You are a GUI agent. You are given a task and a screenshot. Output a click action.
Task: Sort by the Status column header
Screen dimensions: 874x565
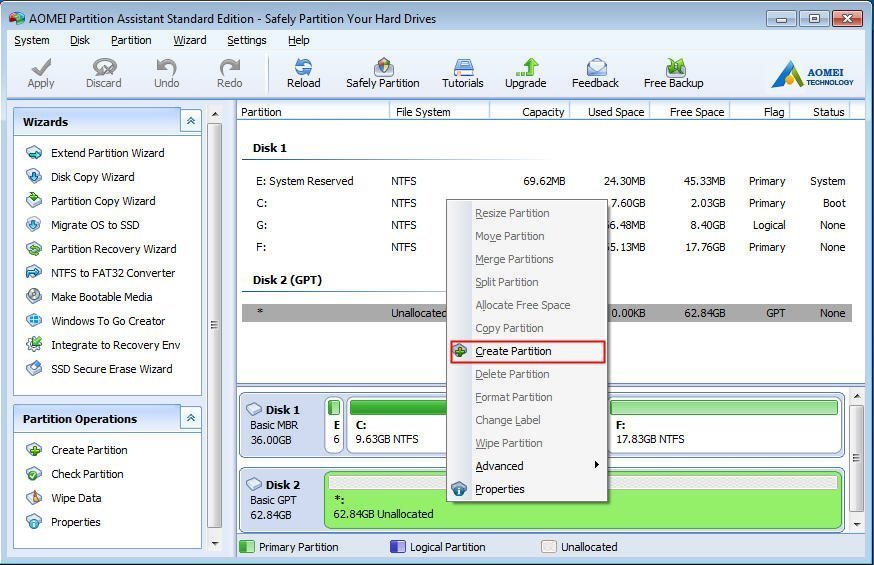(x=820, y=112)
